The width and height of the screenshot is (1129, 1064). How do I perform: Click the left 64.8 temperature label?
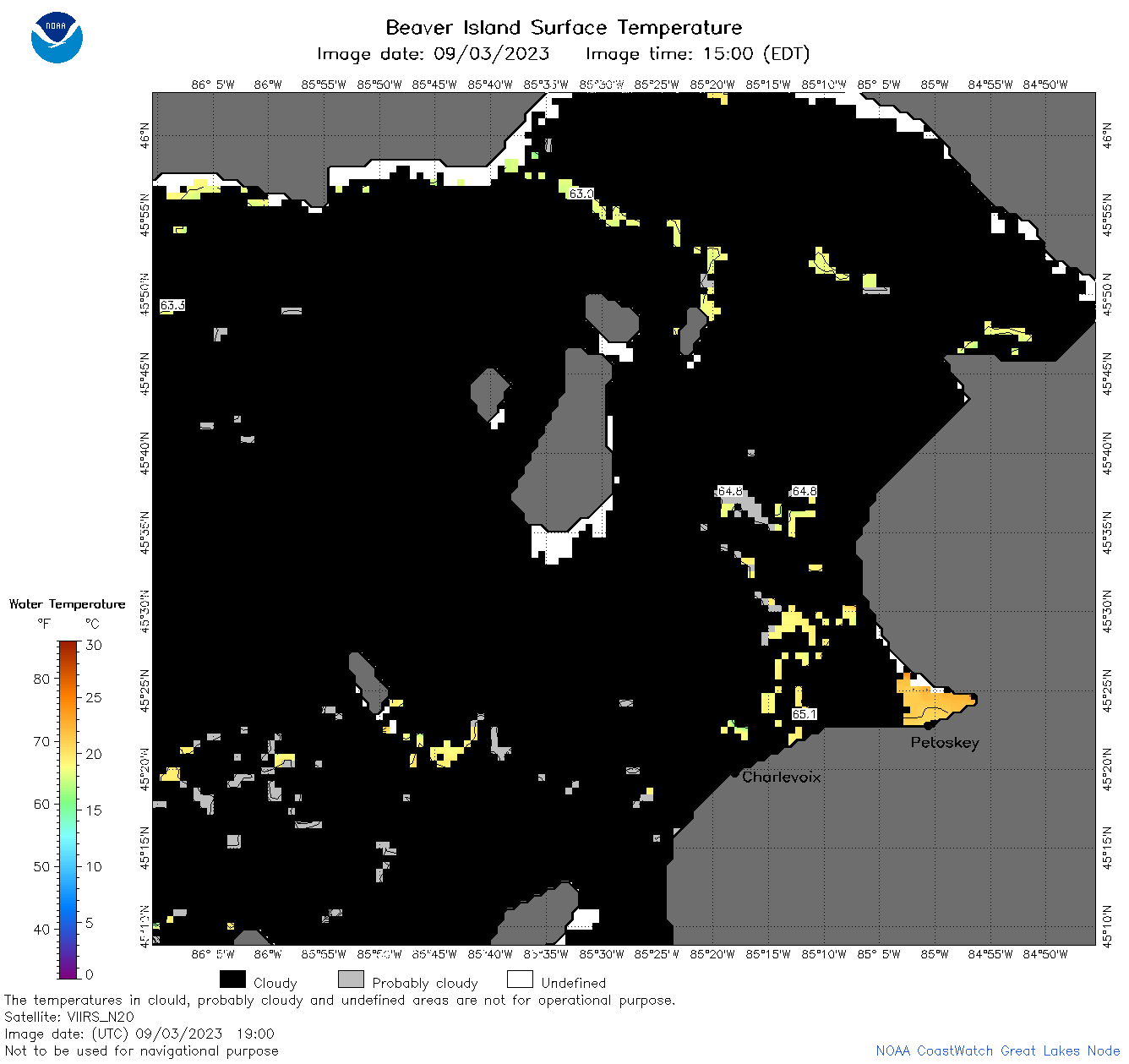click(729, 491)
